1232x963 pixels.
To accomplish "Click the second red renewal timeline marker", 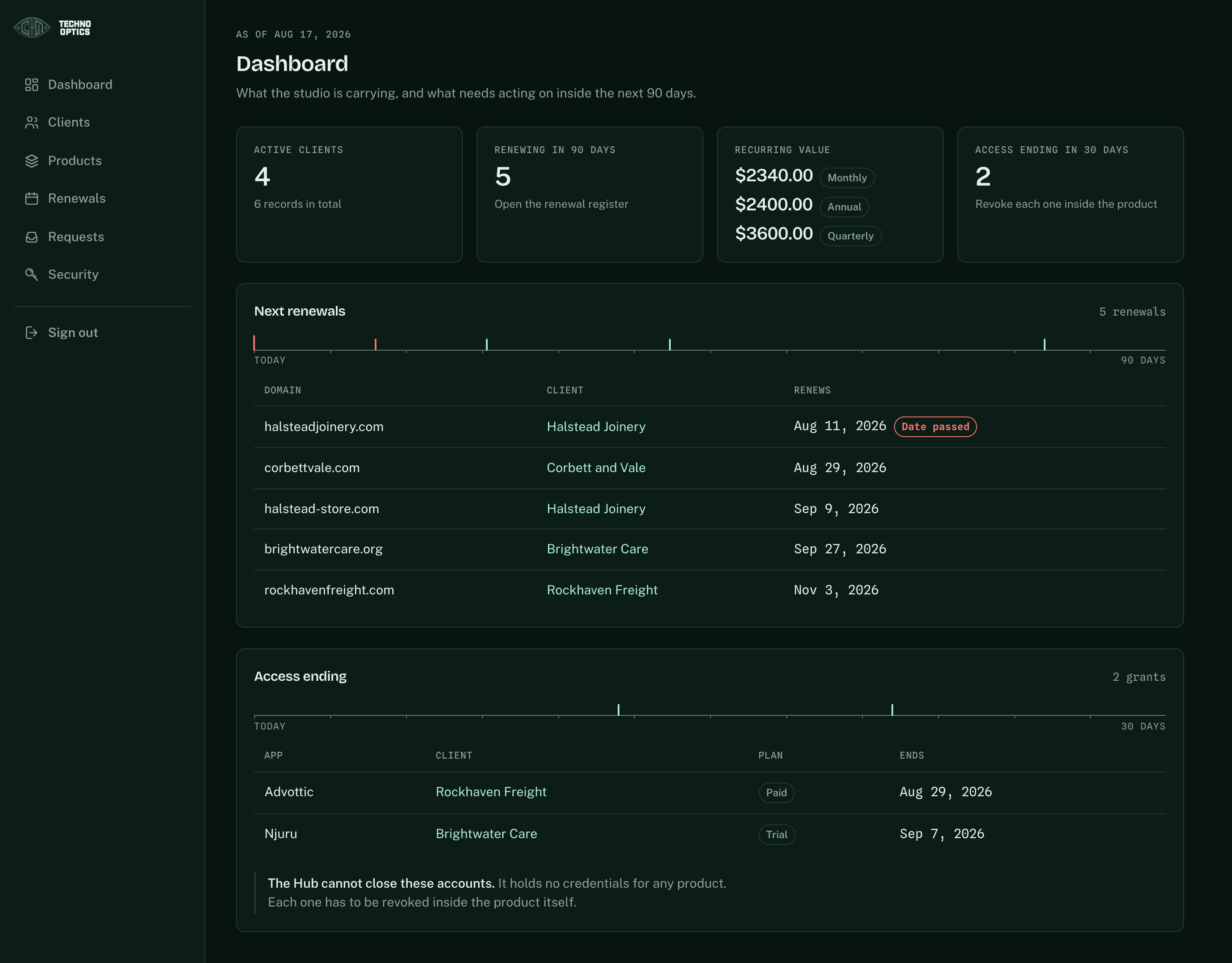I will pos(376,345).
